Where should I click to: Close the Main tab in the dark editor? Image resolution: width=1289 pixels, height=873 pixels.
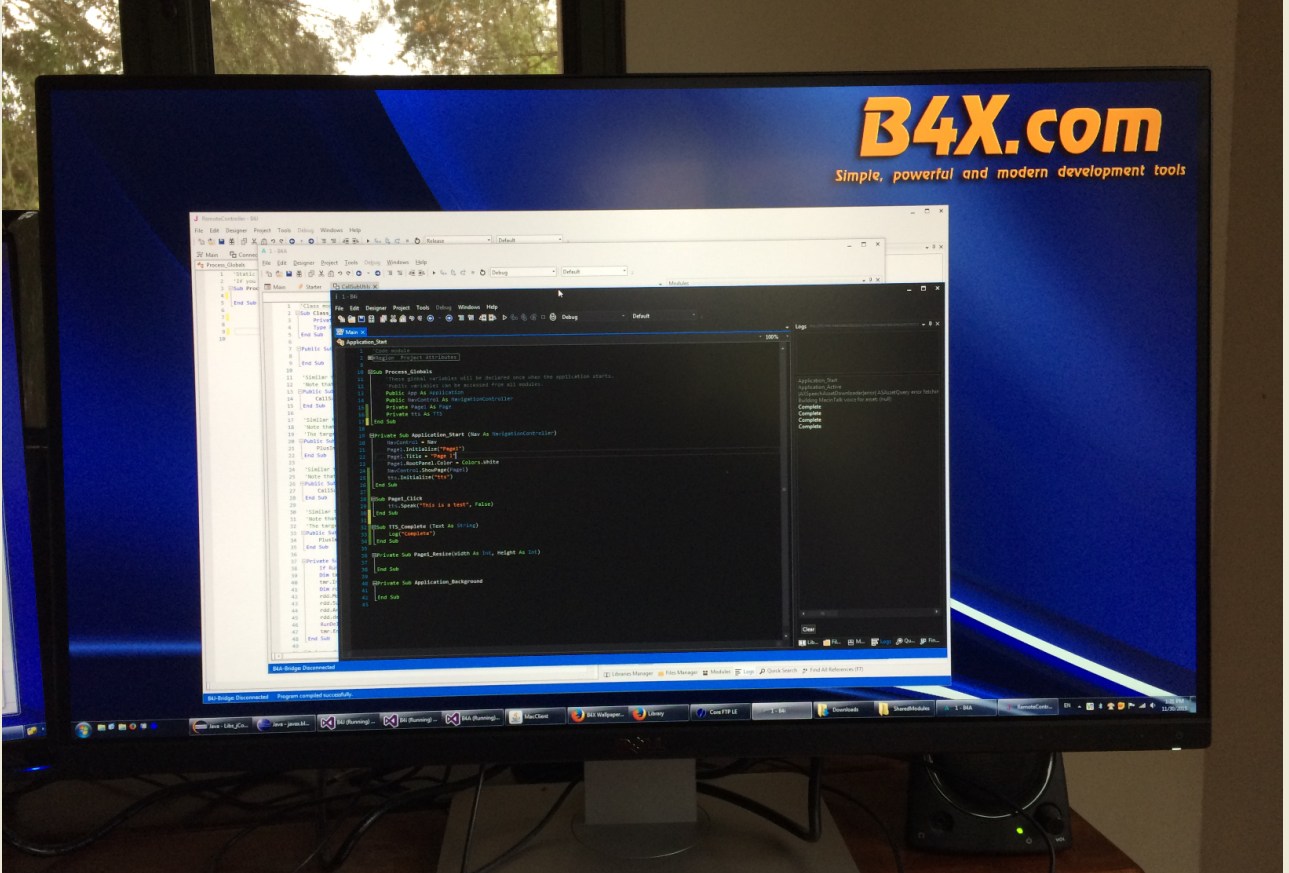click(362, 331)
